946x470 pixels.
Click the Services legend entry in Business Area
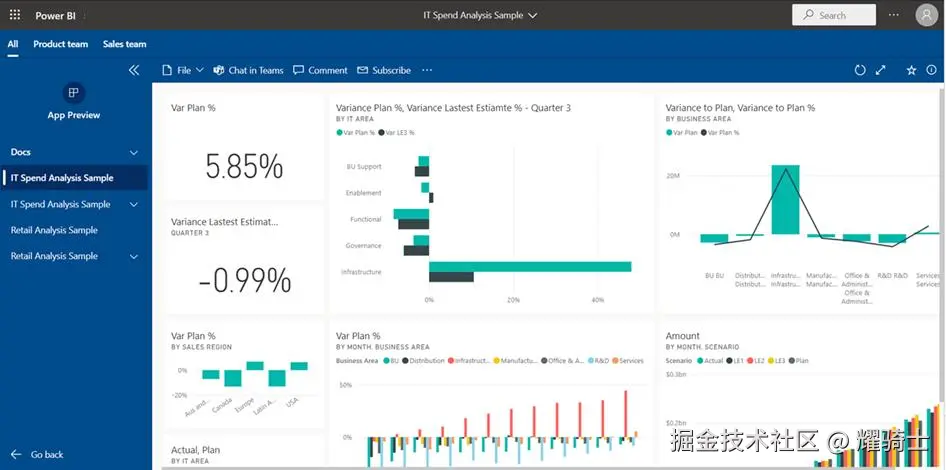point(628,361)
